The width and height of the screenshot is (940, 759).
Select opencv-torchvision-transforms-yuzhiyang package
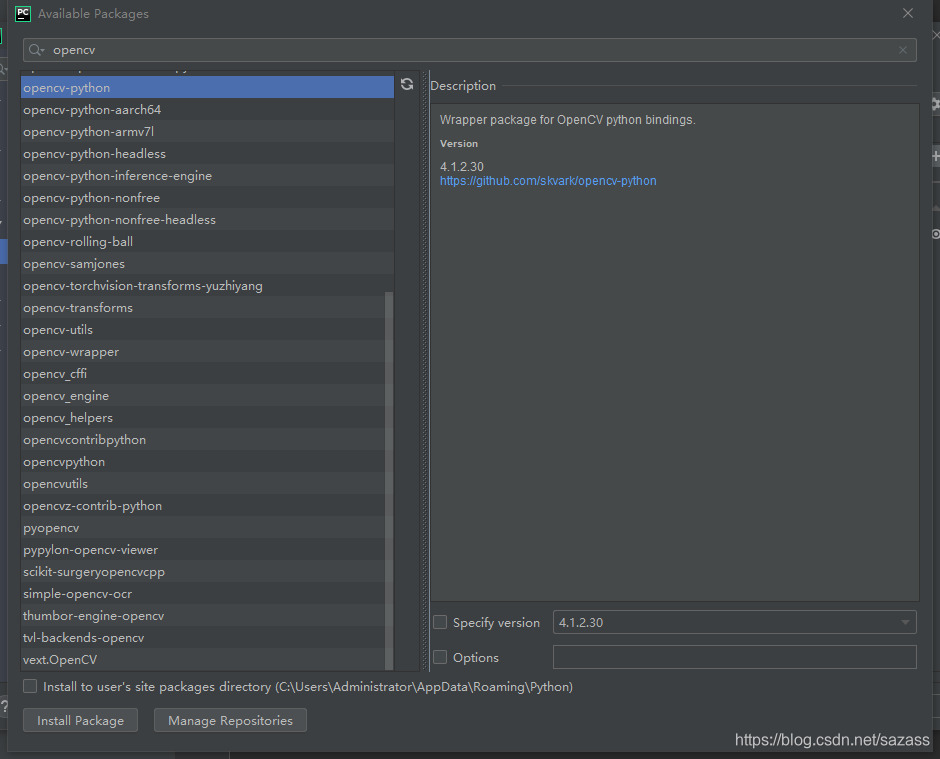[207, 285]
